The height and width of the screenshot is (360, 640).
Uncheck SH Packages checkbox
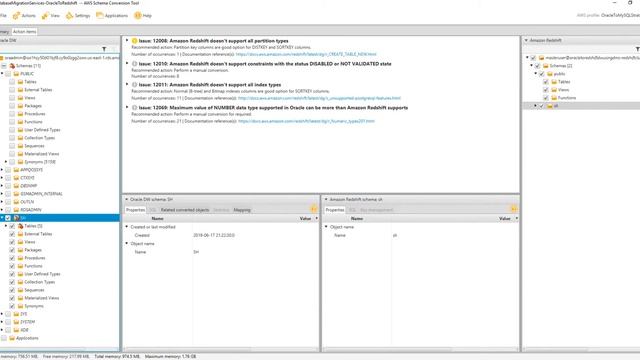pos(12,250)
